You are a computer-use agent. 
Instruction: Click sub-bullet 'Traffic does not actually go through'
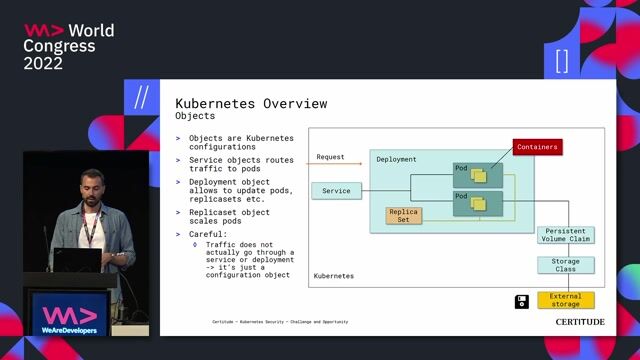pyautogui.click(x=250, y=260)
